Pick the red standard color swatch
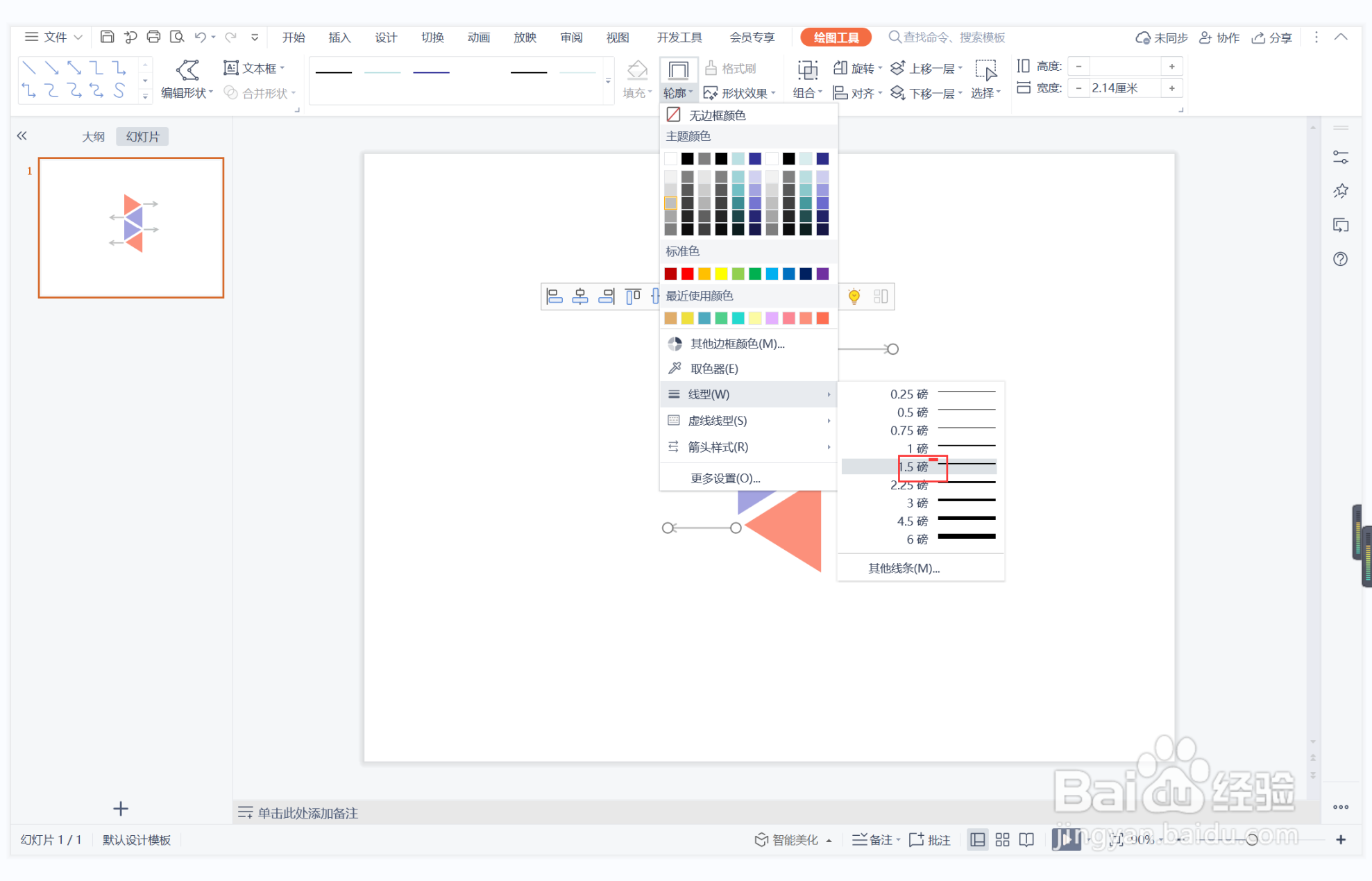The image size is (1372, 881). pyautogui.click(x=687, y=274)
